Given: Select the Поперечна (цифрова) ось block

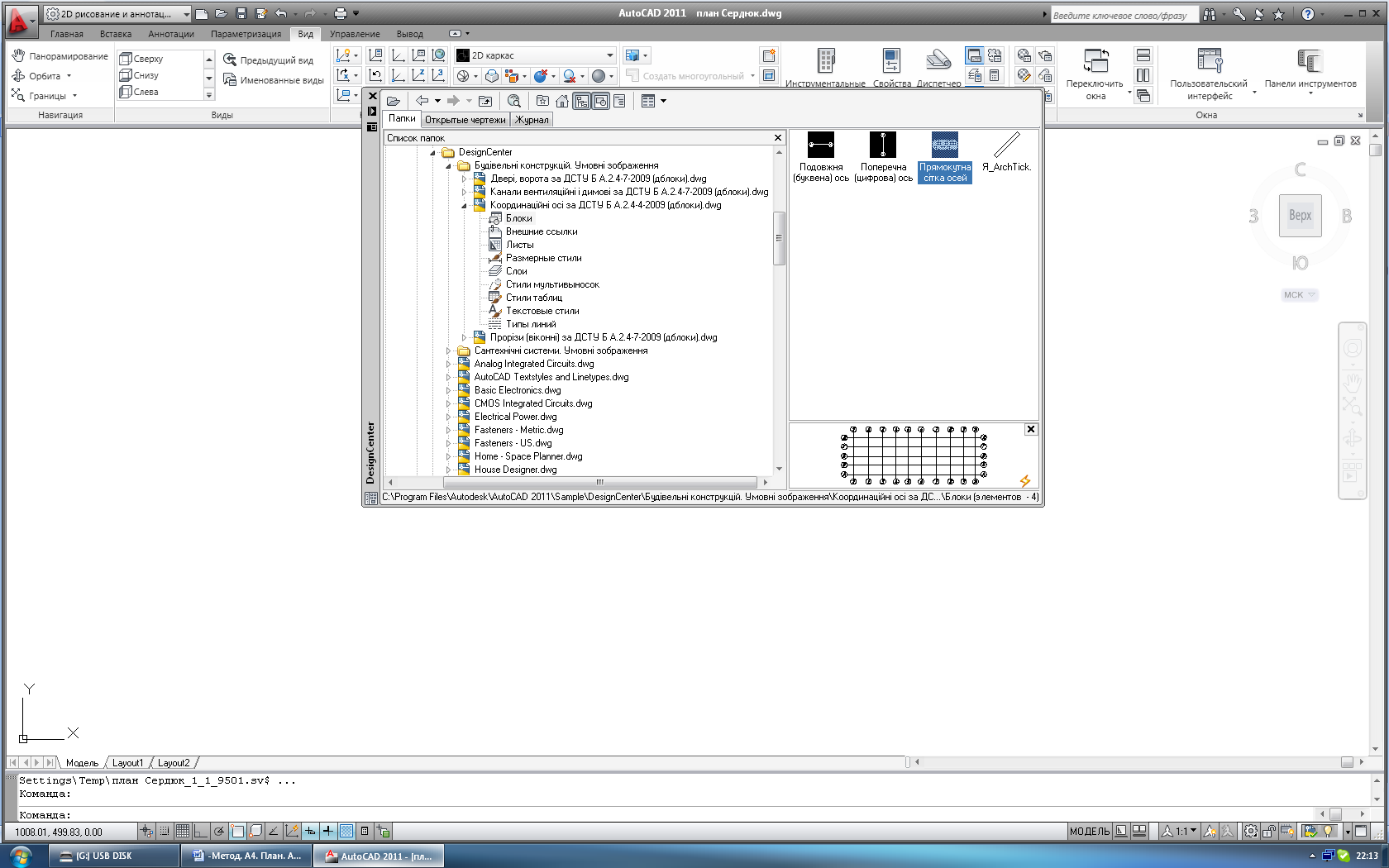Looking at the screenshot, I should tap(883, 157).
